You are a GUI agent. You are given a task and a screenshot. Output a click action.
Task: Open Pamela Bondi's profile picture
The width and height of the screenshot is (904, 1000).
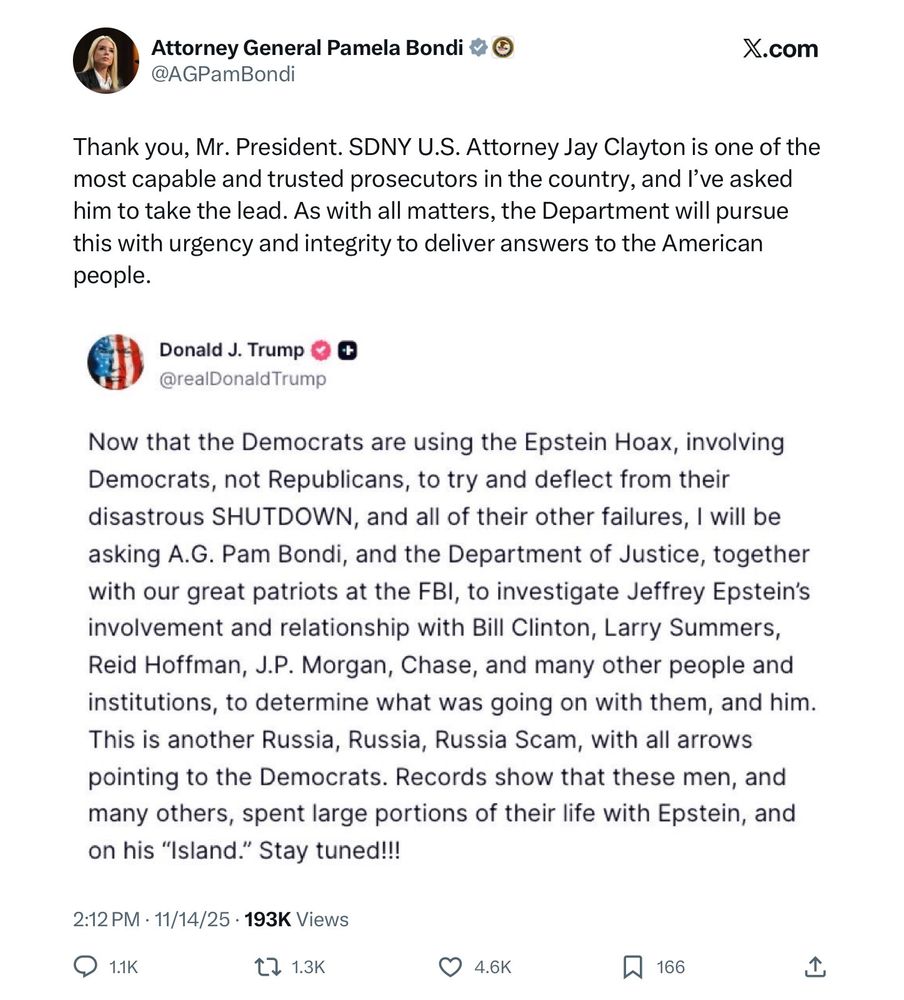pos(105,60)
